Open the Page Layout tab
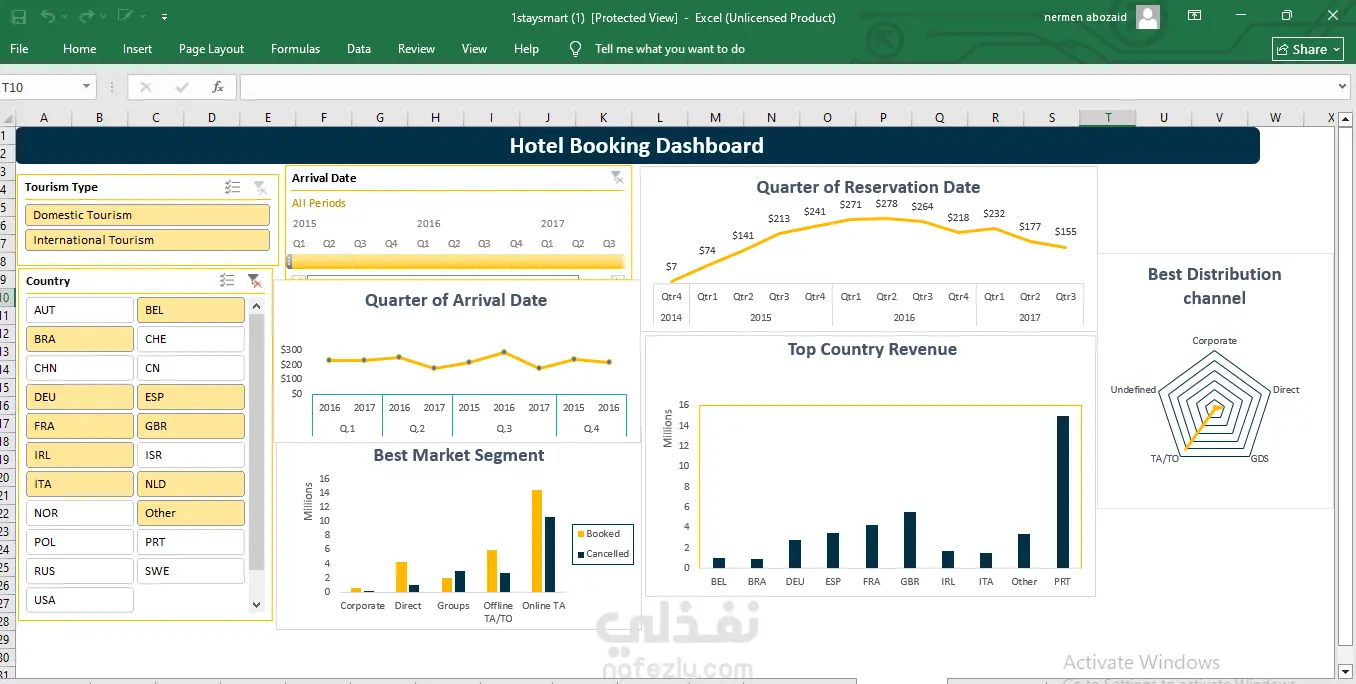The width and height of the screenshot is (1356, 684). pyautogui.click(x=212, y=49)
